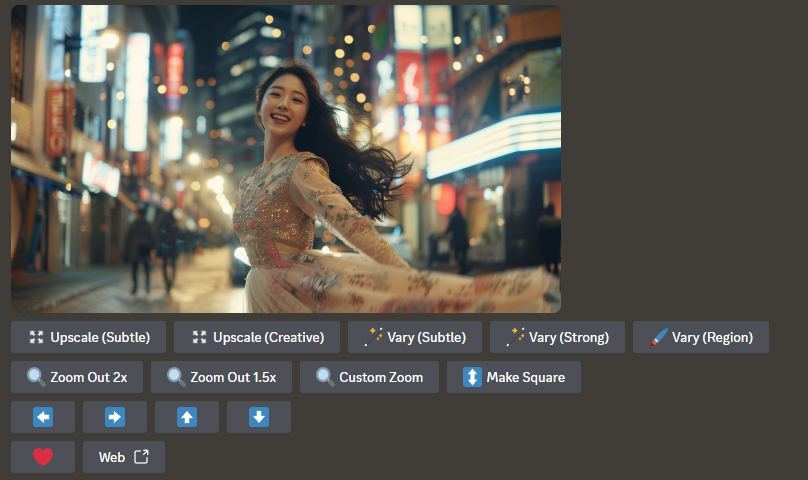This screenshot has width=808, height=480.
Task: Click the Upscale (Creative) button
Action: click(257, 337)
